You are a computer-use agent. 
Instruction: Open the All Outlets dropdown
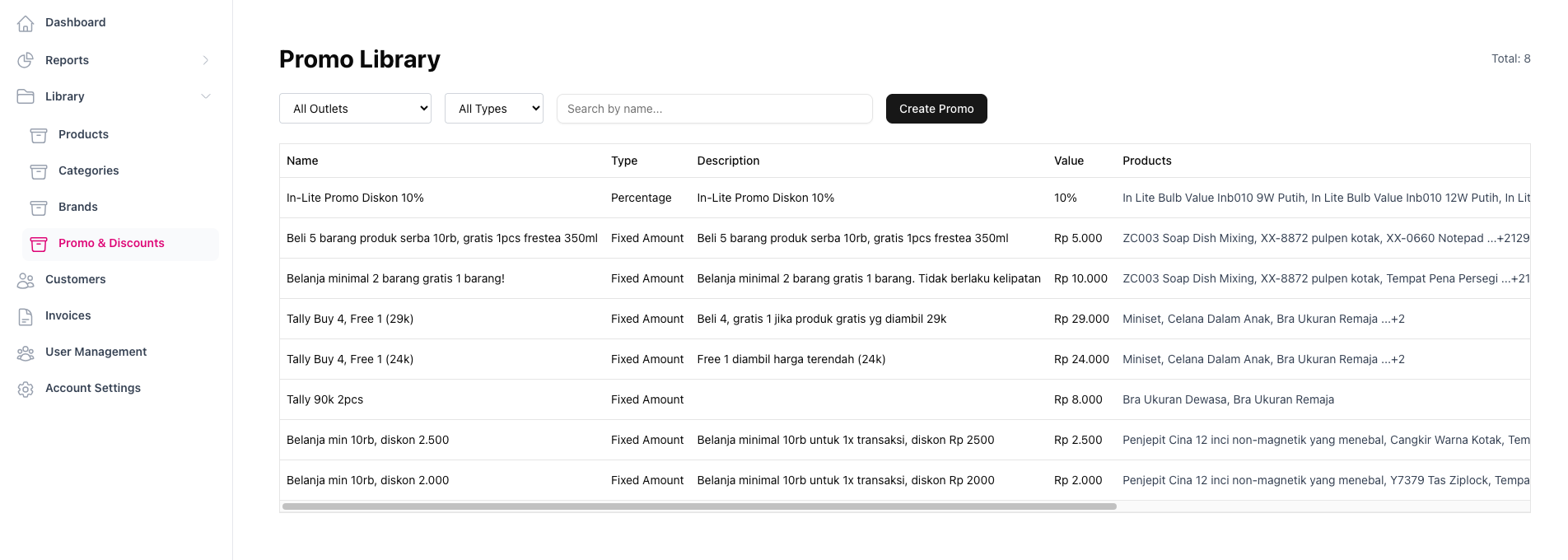pos(355,109)
